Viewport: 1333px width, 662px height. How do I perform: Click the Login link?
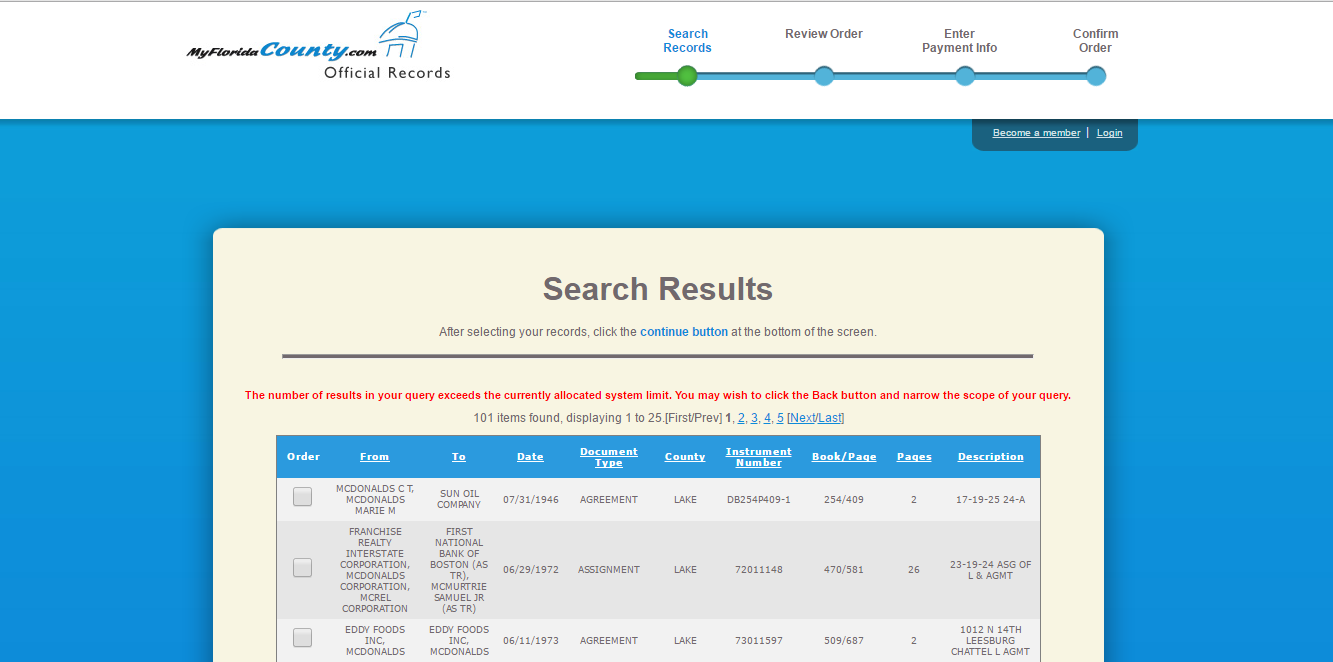click(1109, 133)
